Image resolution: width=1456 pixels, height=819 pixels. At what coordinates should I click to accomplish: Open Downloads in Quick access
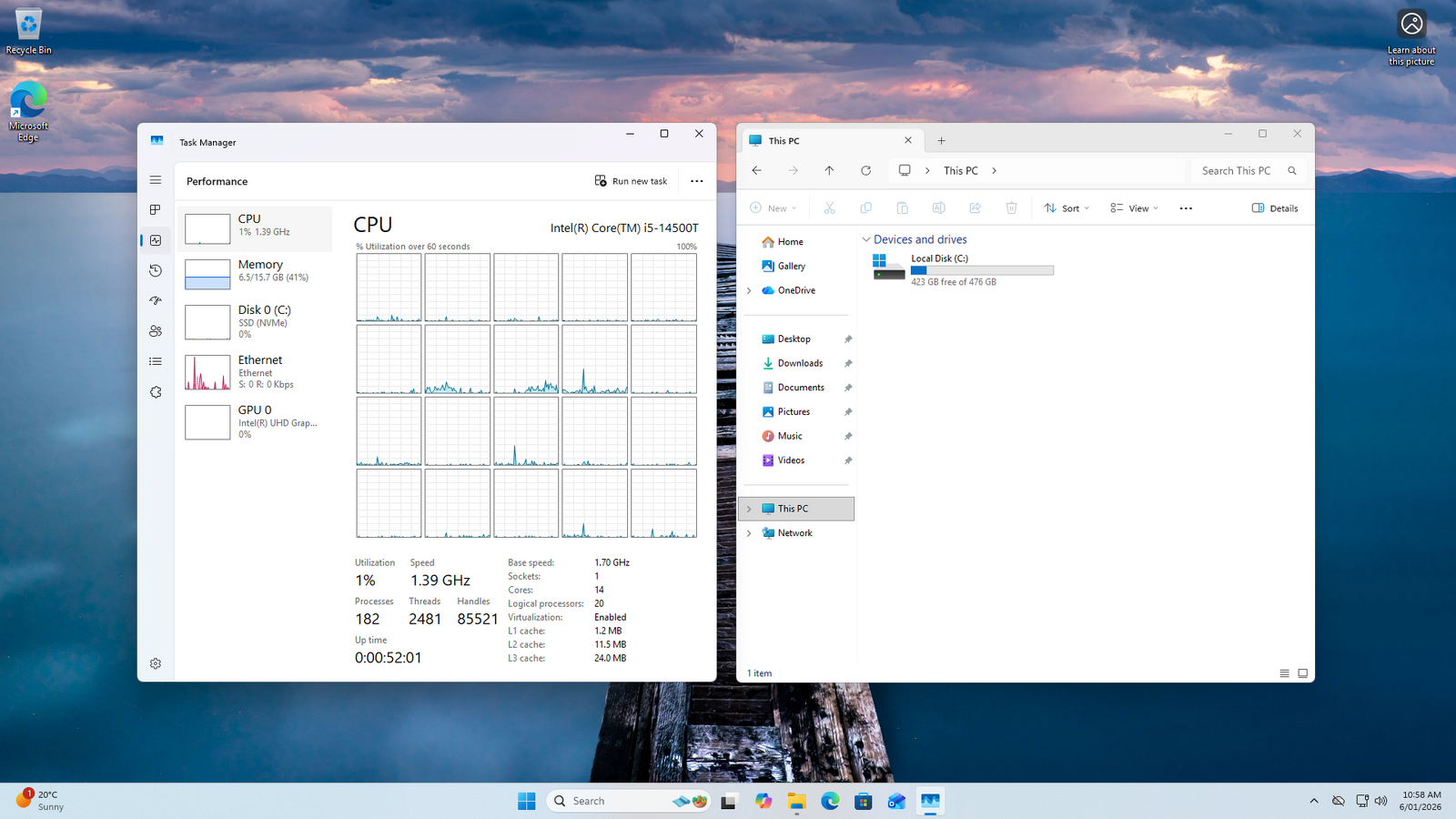pyautogui.click(x=800, y=363)
